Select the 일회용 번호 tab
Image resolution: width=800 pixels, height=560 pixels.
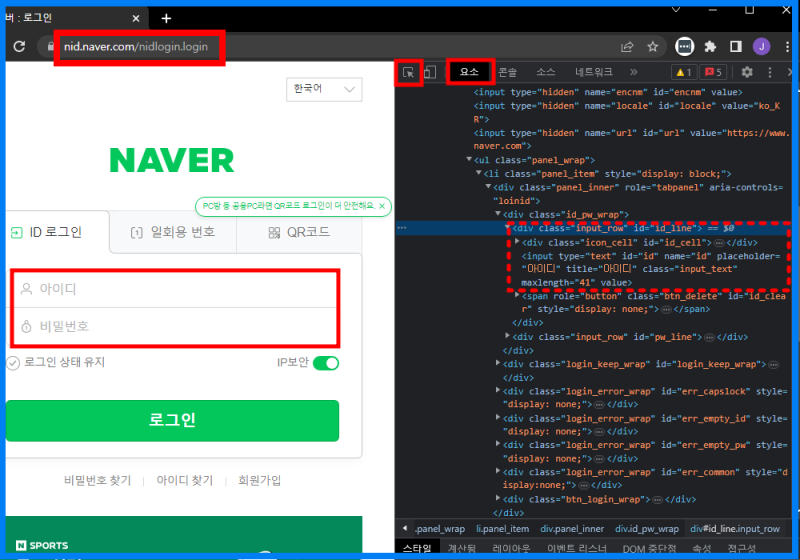tap(172, 233)
